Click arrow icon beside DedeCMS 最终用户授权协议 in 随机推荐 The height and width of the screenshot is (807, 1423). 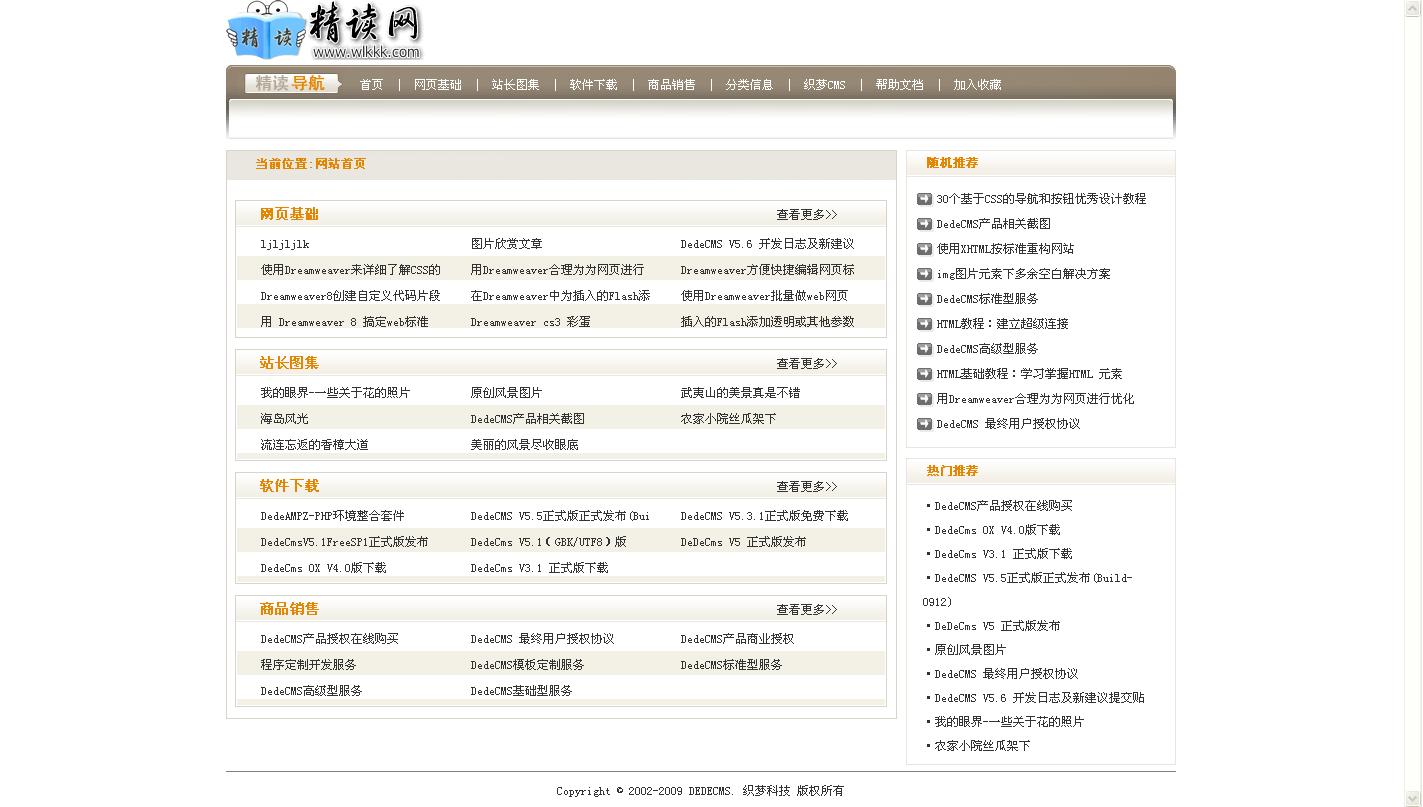coord(924,424)
